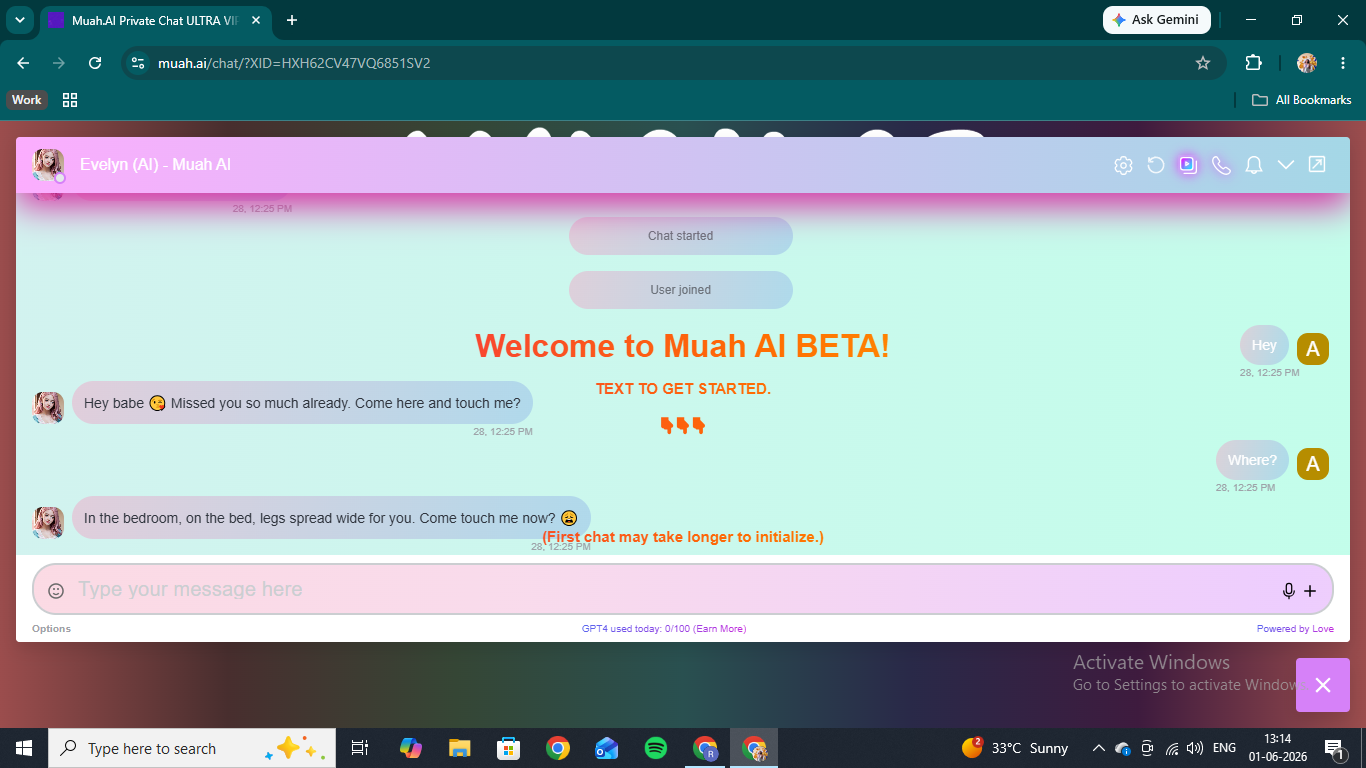This screenshot has height=768, width=1366.
Task: Bookmark this page with star icon
Action: [x=1203, y=63]
